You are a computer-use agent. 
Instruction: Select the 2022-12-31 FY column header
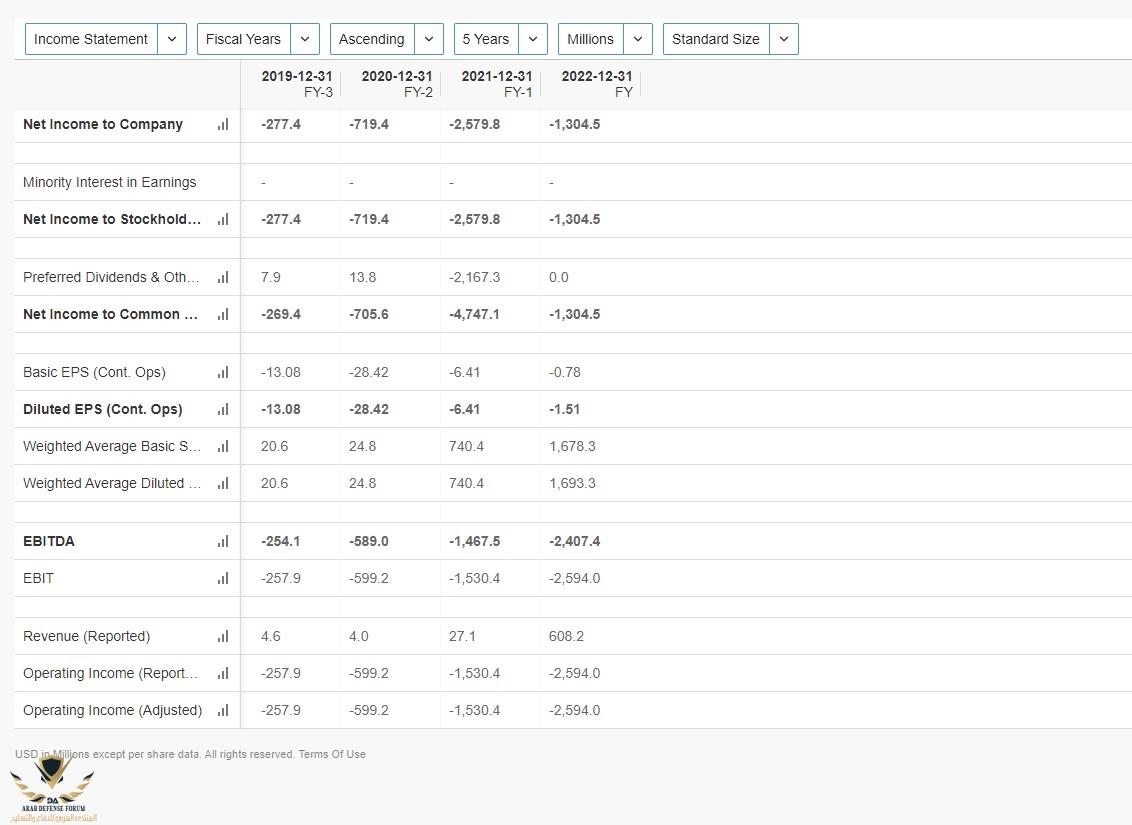coord(596,84)
